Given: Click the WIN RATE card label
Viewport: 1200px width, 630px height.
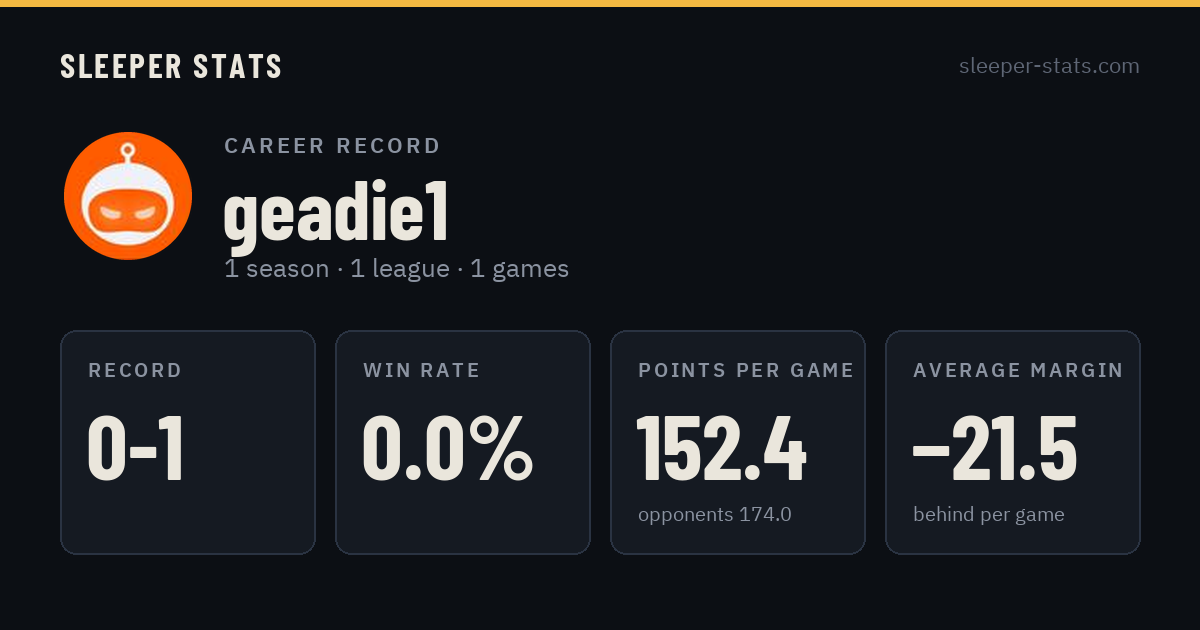Looking at the screenshot, I should coord(422,371).
